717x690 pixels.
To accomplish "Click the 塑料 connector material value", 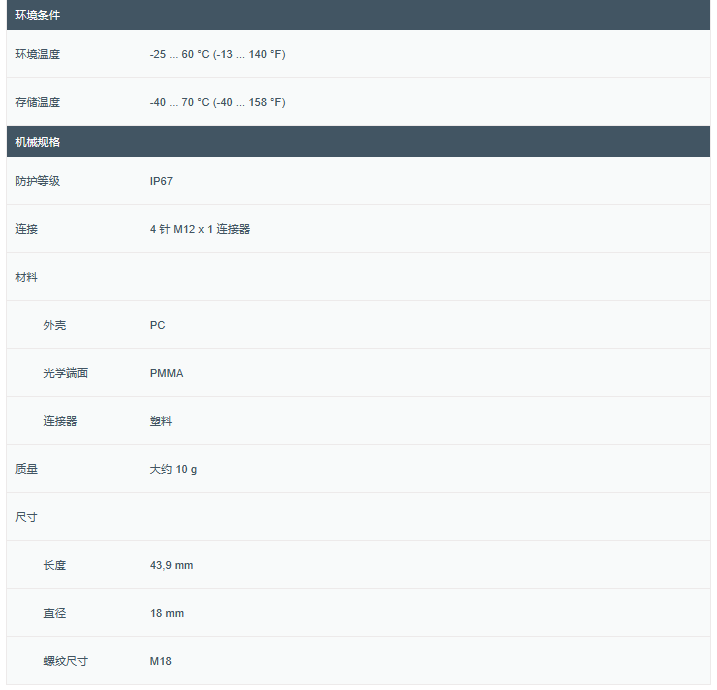I will [161, 421].
